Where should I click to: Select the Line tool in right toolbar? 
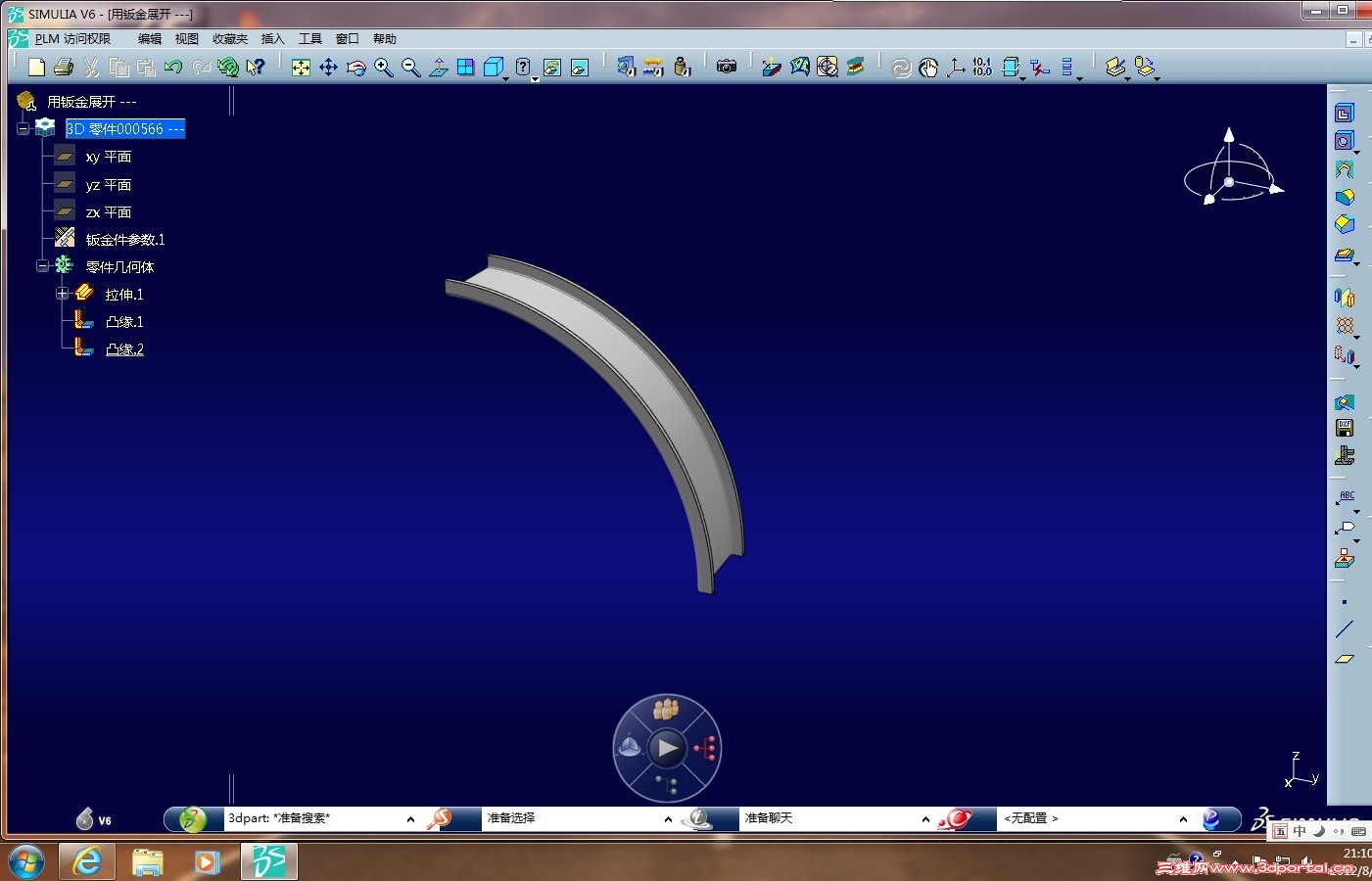pos(1345,629)
